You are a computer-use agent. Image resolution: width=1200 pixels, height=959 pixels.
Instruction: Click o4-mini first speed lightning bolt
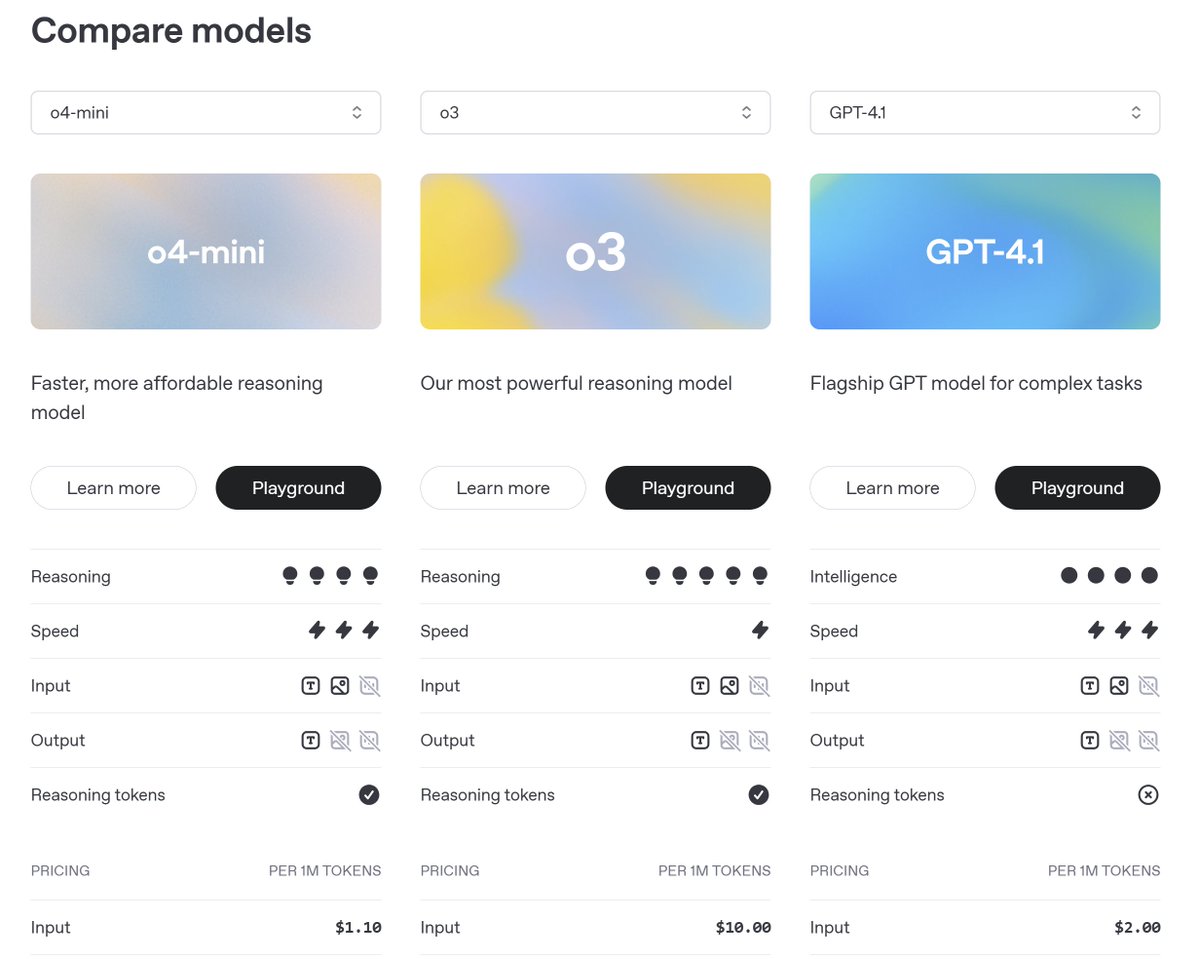(x=317, y=630)
